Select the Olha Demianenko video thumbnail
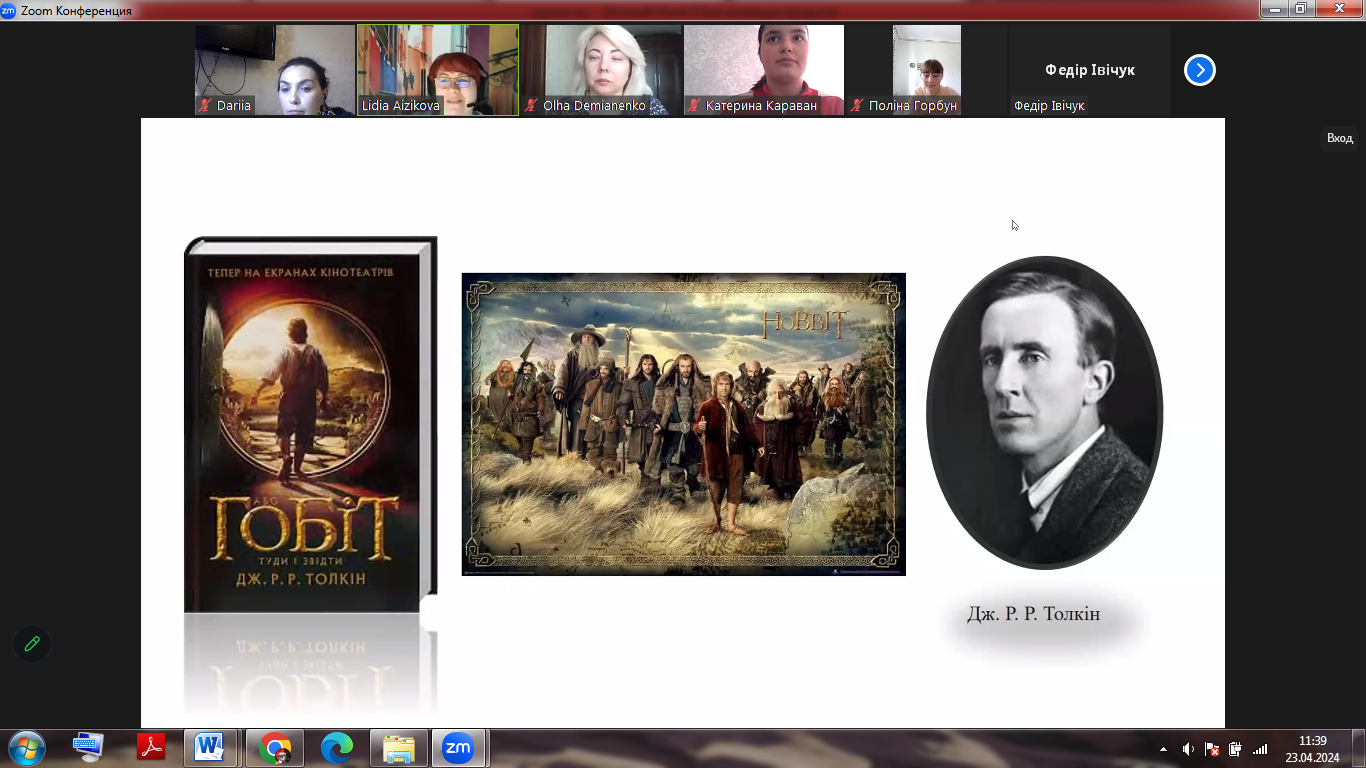Image resolution: width=1366 pixels, height=768 pixels. (601, 70)
